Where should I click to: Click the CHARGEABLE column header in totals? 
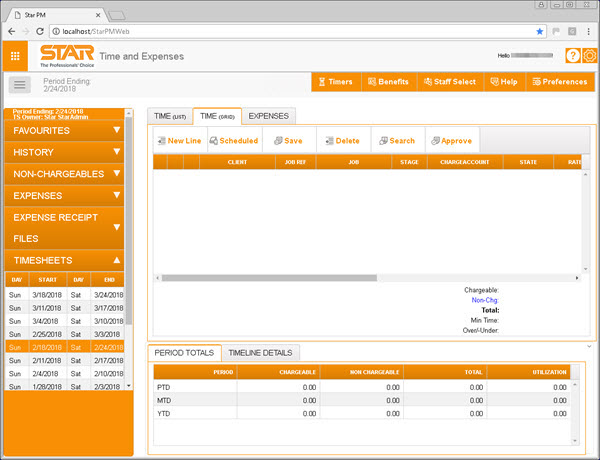278,372
